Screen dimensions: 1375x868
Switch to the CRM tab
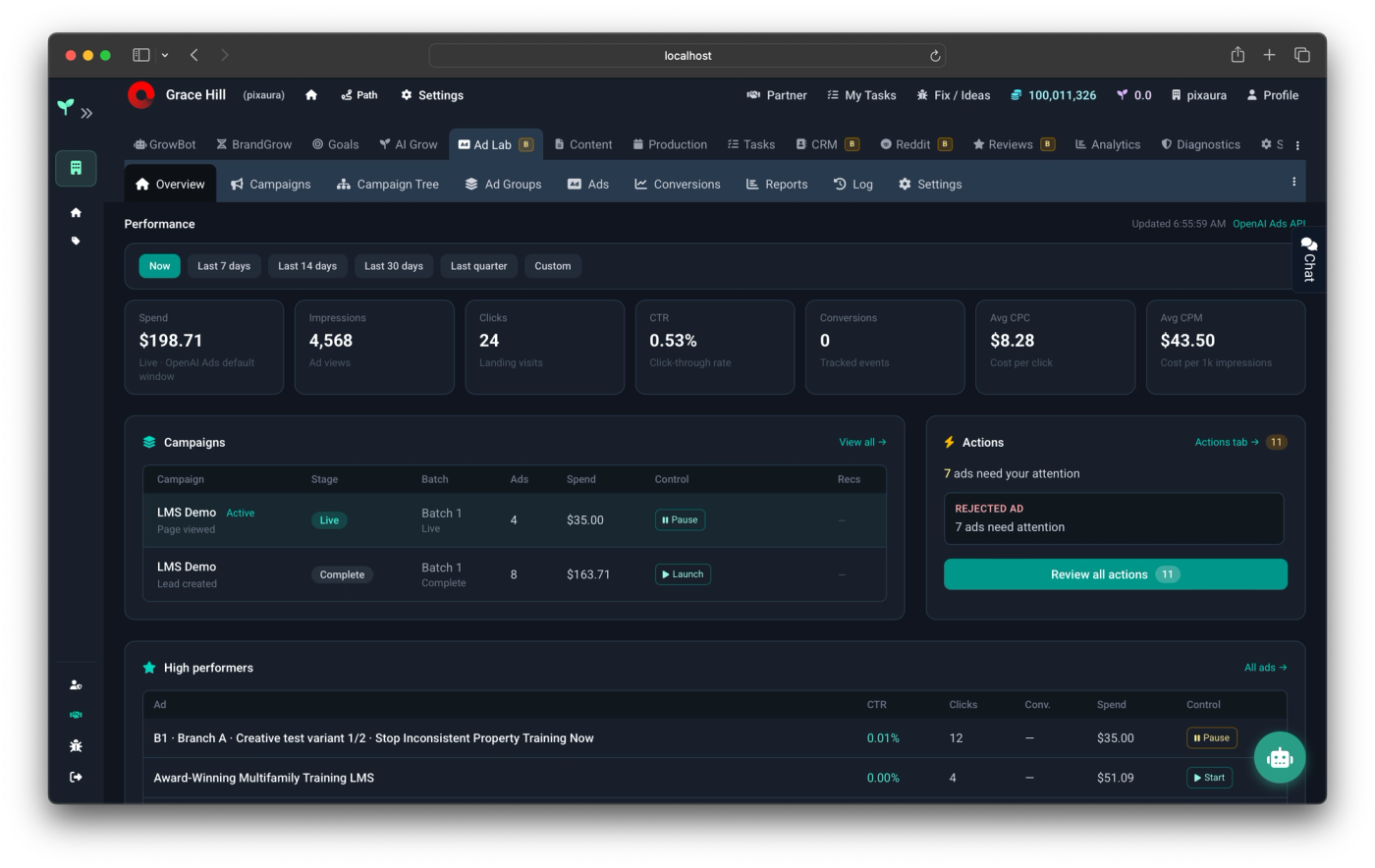(827, 144)
